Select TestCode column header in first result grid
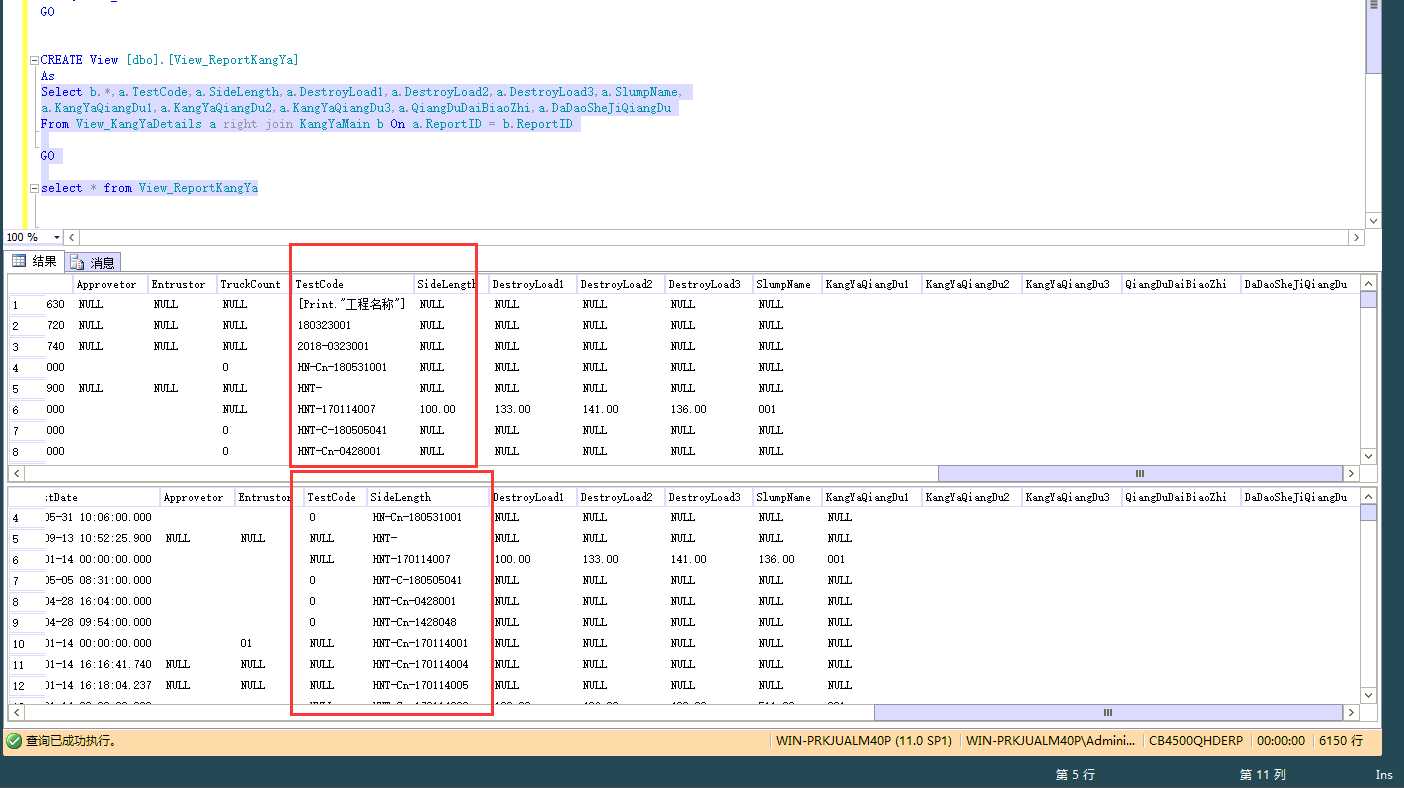Image resolution: width=1404 pixels, height=788 pixels. (353, 284)
